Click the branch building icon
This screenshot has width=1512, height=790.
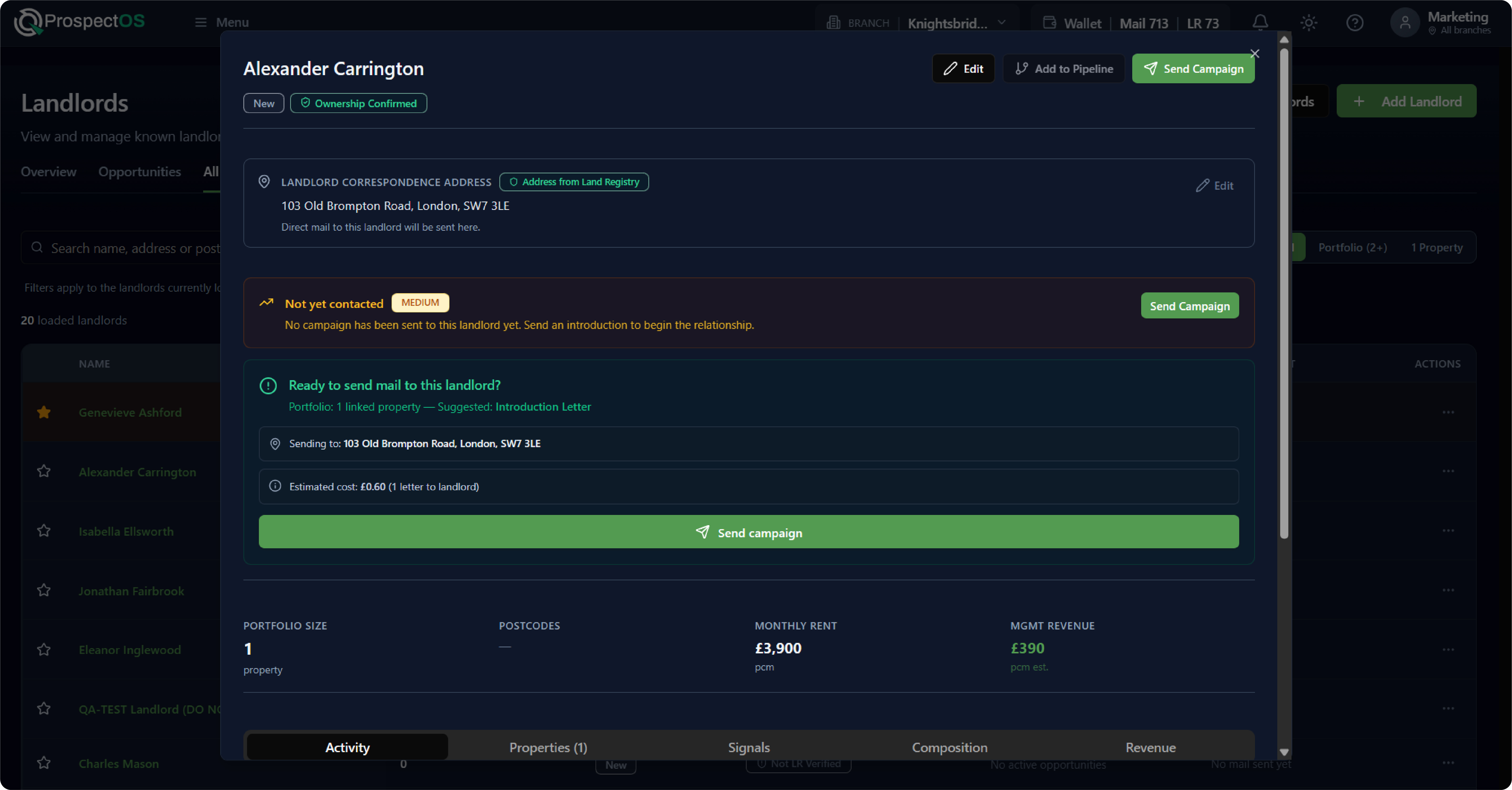(833, 23)
